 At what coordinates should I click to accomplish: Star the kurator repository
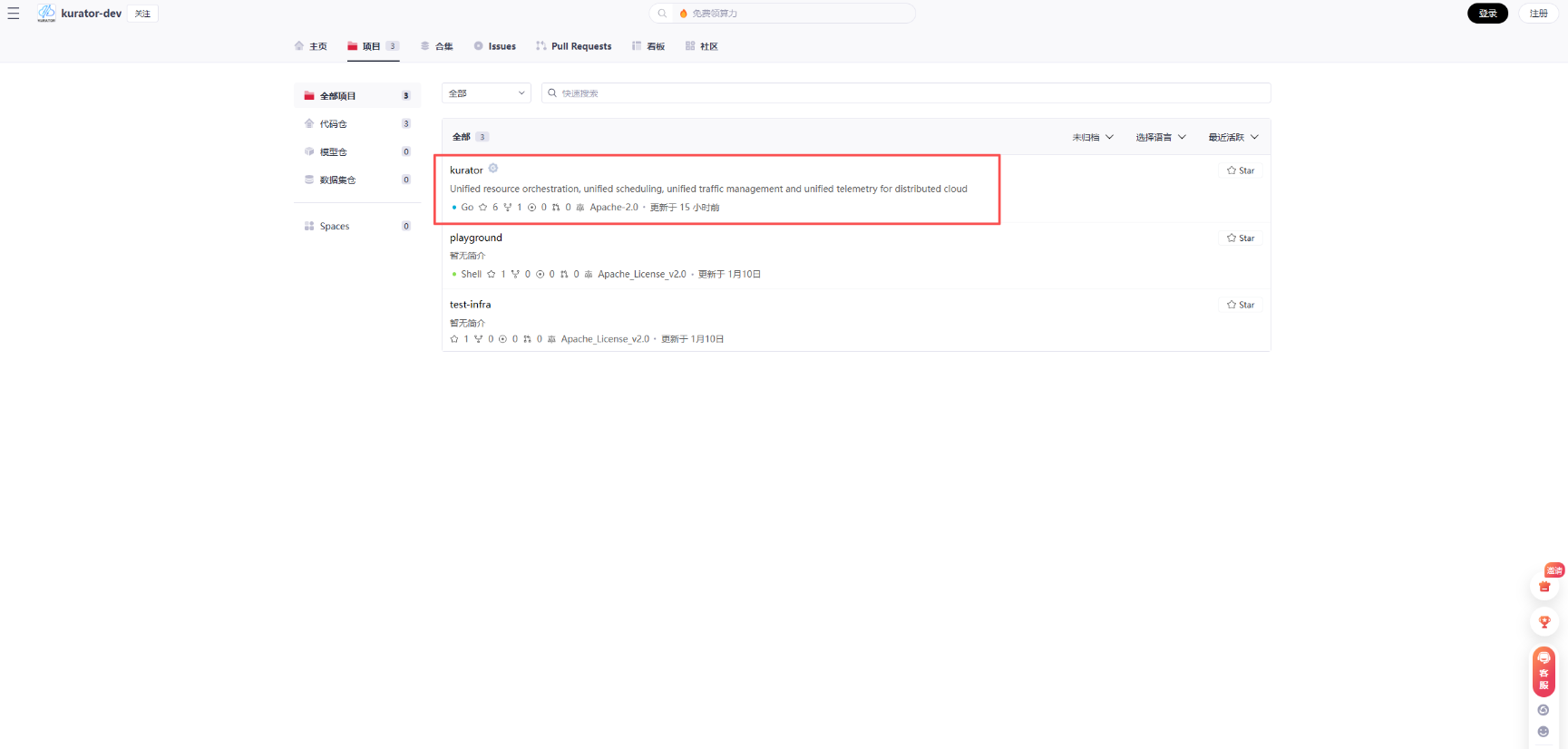[x=1241, y=170]
